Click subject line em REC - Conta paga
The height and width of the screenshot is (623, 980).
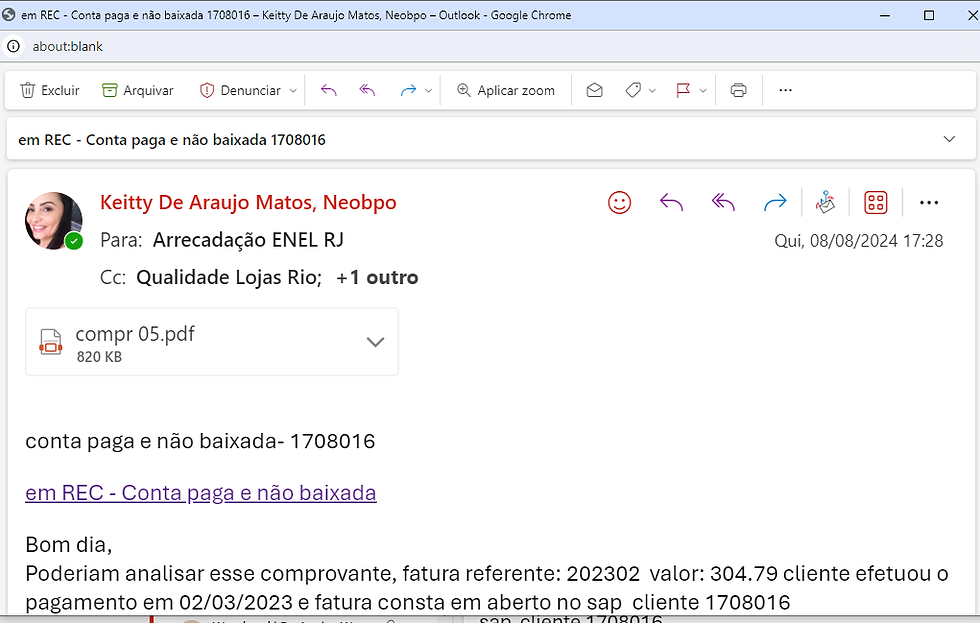[x=172, y=139]
